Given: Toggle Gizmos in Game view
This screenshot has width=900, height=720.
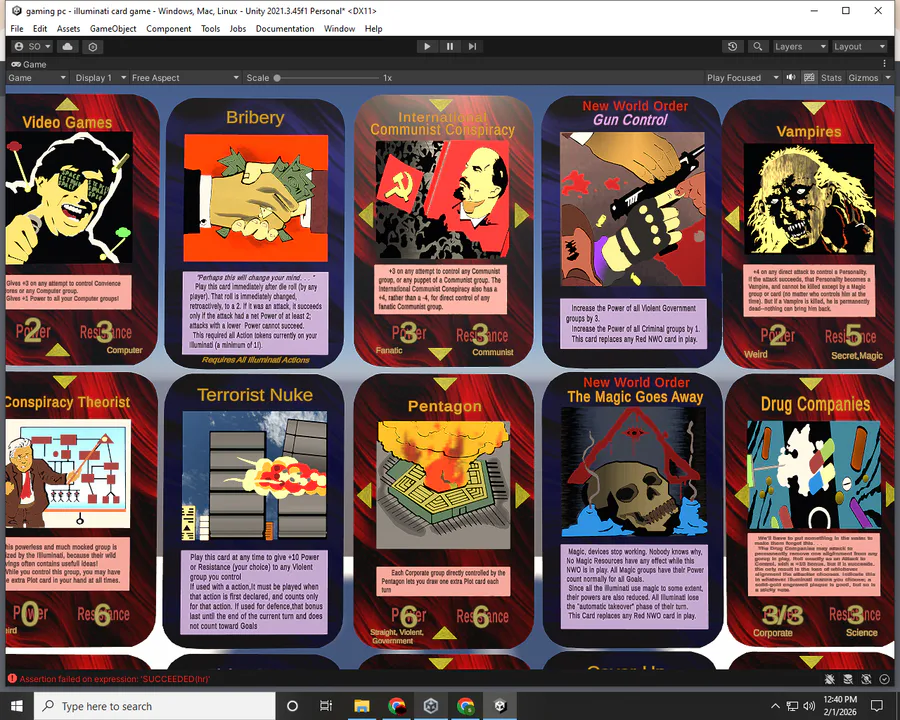Looking at the screenshot, I should pos(863,78).
